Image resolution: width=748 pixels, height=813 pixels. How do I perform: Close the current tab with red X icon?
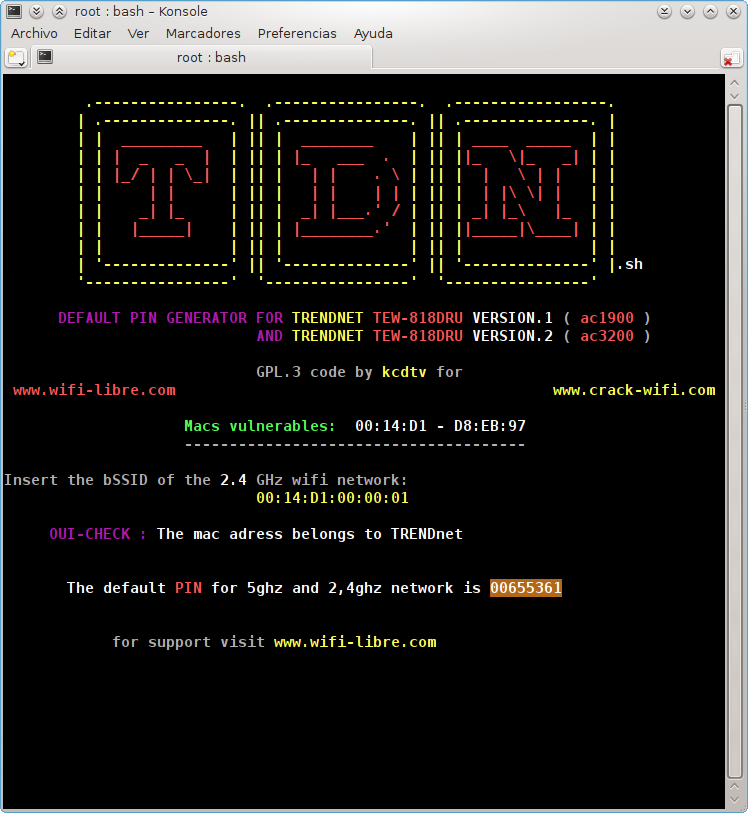[x=731, y=58]
